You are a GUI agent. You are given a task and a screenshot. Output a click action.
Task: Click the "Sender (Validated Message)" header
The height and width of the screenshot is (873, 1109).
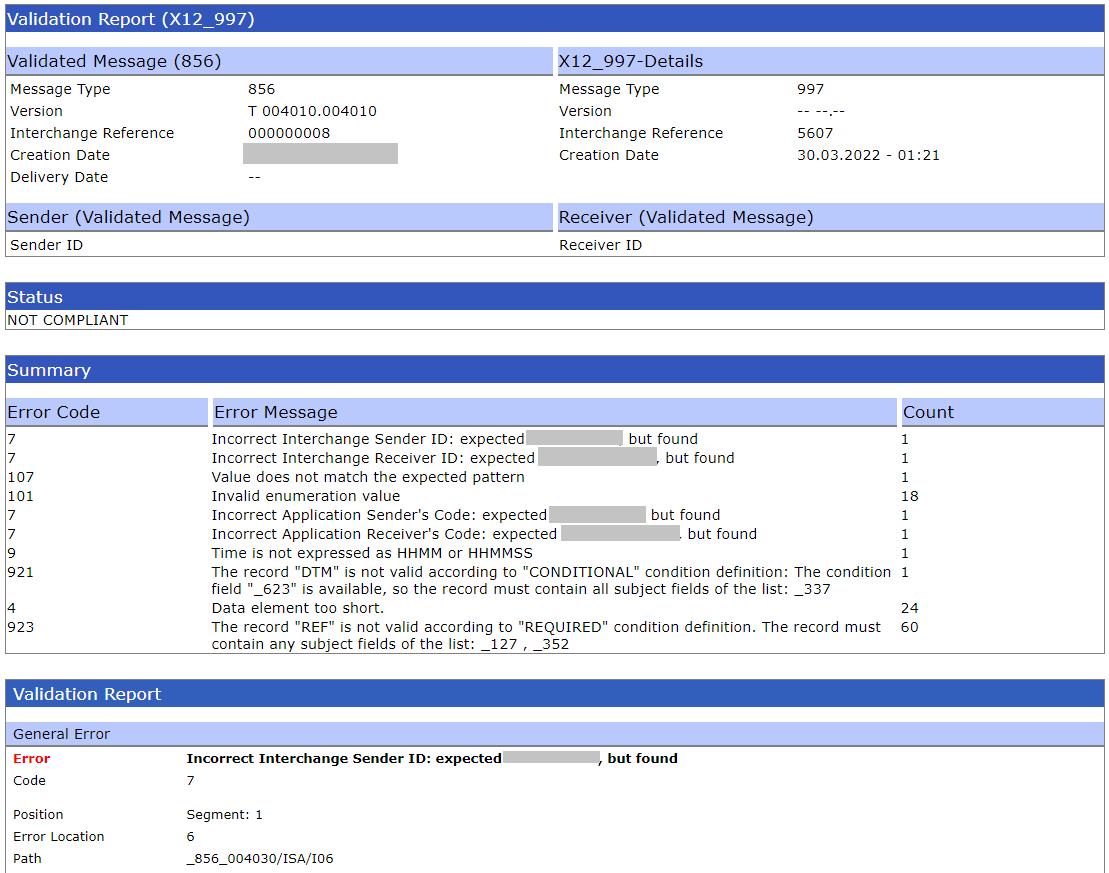click(x=128, y=217)
